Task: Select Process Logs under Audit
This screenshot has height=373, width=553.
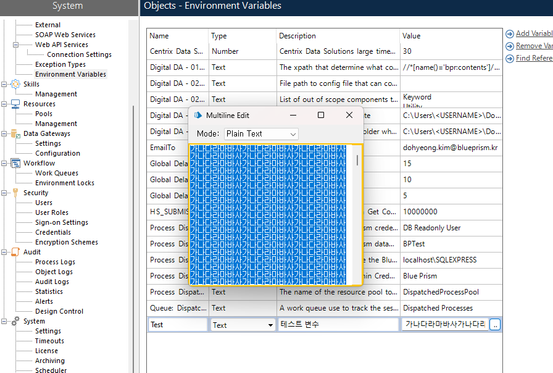Action: coord(55,262)
